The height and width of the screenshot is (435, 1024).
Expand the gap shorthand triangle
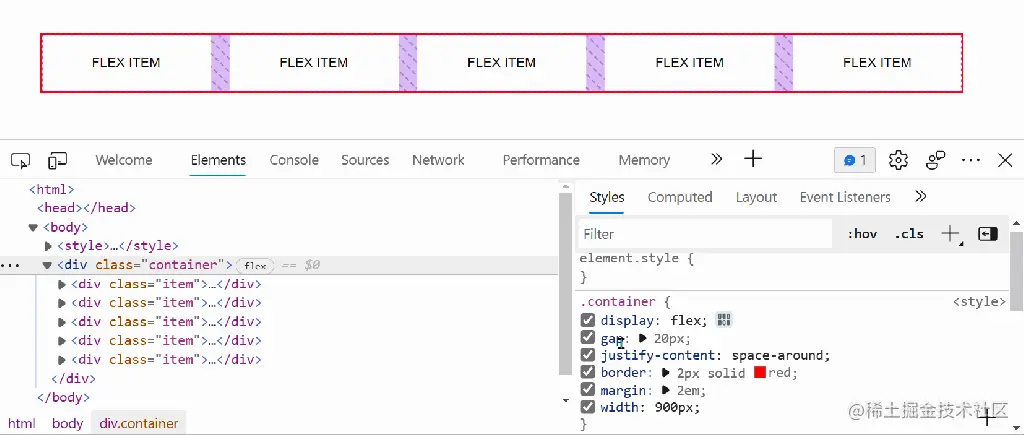(643, 338)
